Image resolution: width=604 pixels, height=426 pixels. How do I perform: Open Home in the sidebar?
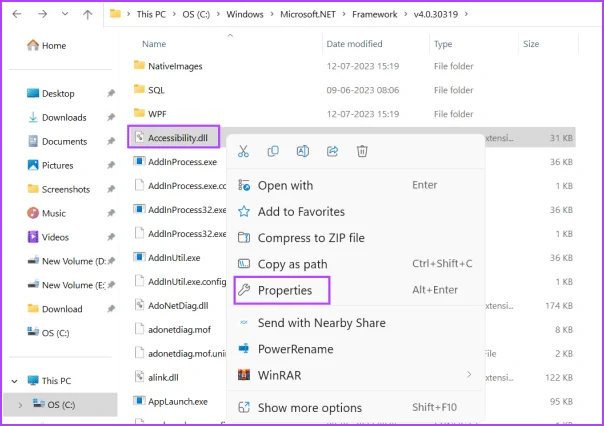(47, 45)
